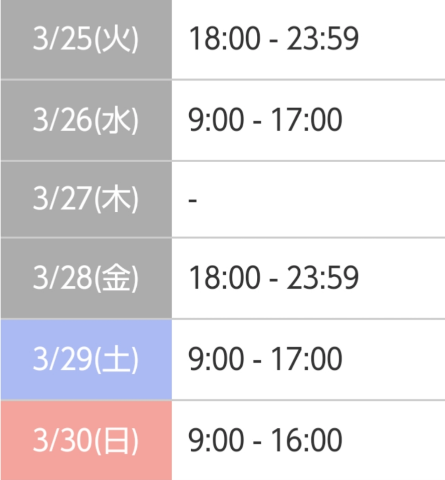Select the blue 3/29(土) Saturday cell
Viewport: 445px width, 480px height.
86,359
